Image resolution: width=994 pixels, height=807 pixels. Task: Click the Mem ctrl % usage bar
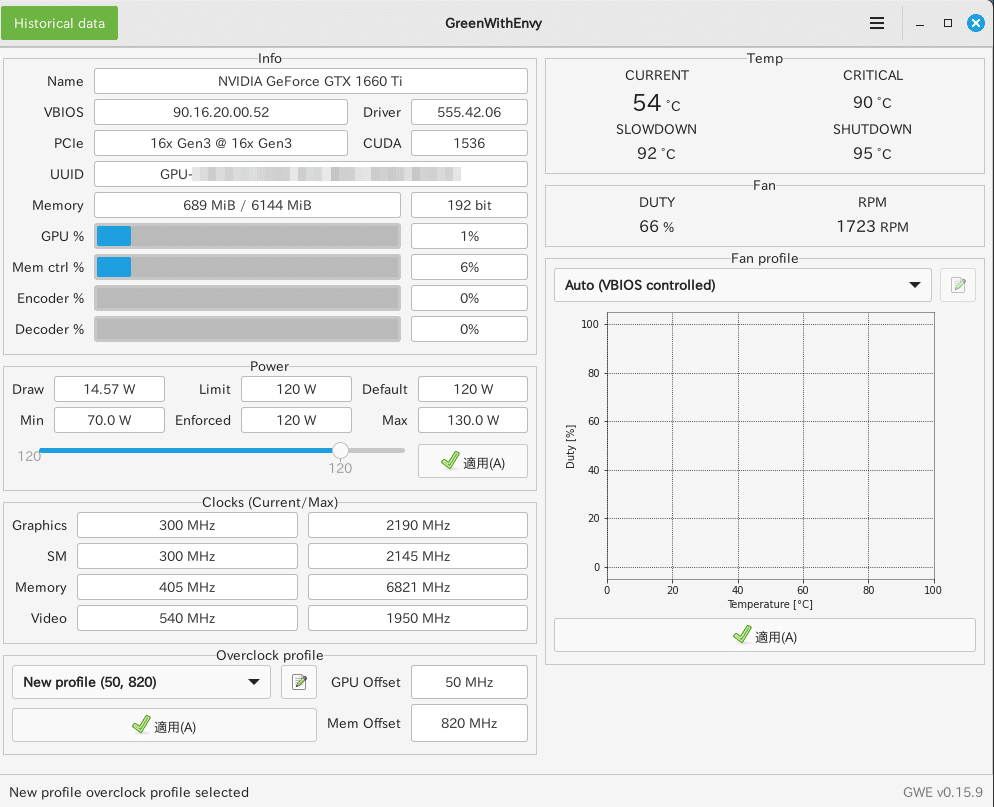pyautogui.click(x=247, y=268)
